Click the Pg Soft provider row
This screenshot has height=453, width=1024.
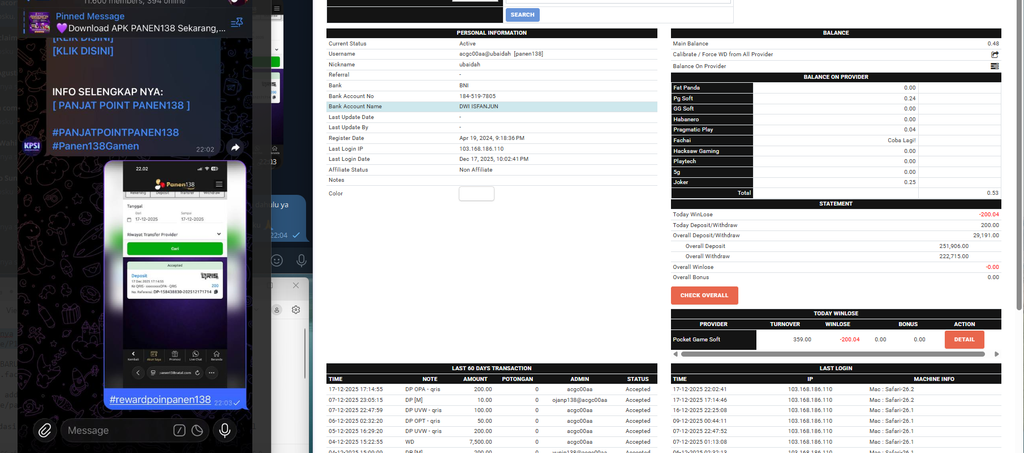click(x=836, y=98)
